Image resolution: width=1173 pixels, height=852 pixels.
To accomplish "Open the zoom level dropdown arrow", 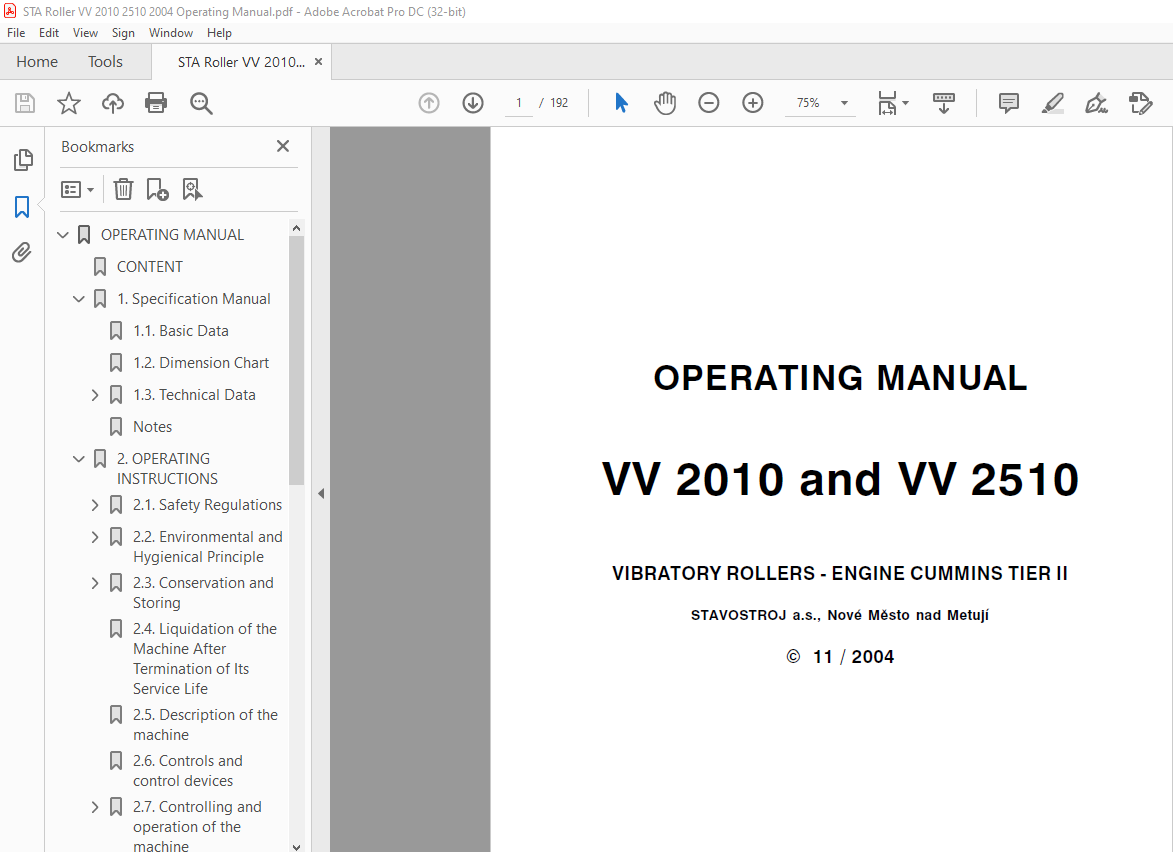I will point(845,103).
